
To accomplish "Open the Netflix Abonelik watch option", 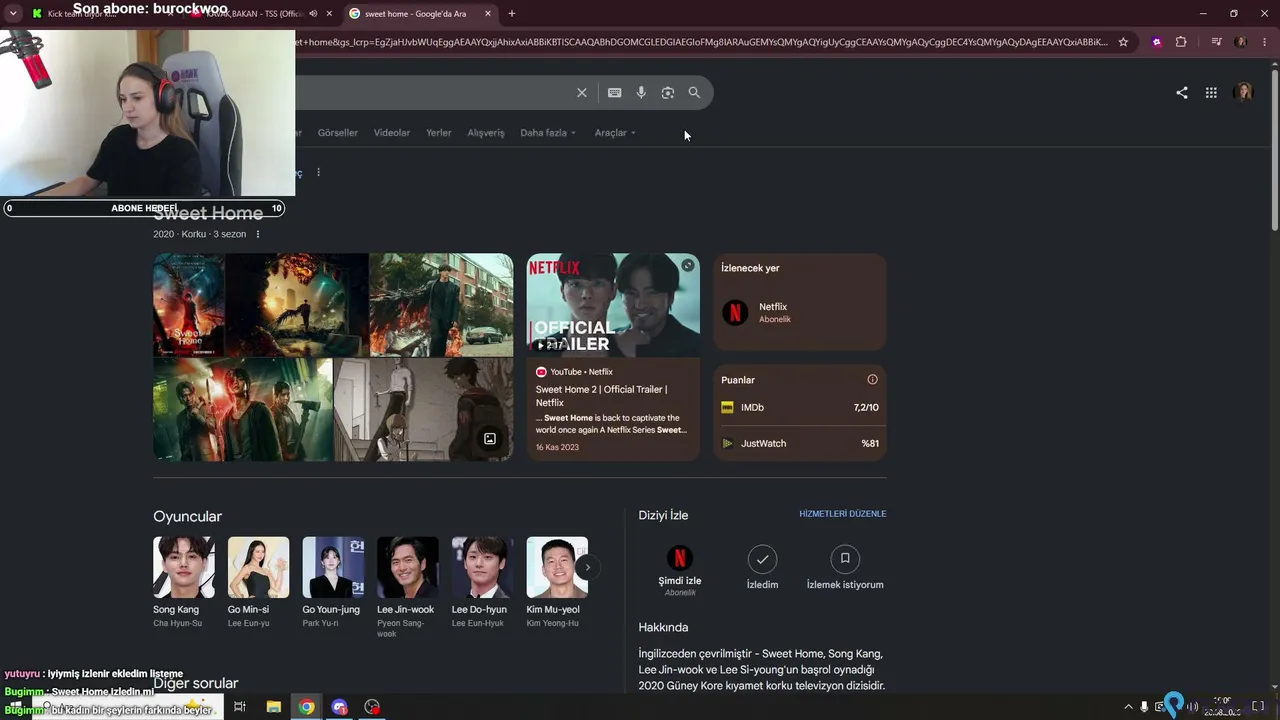I will [800, 313].
